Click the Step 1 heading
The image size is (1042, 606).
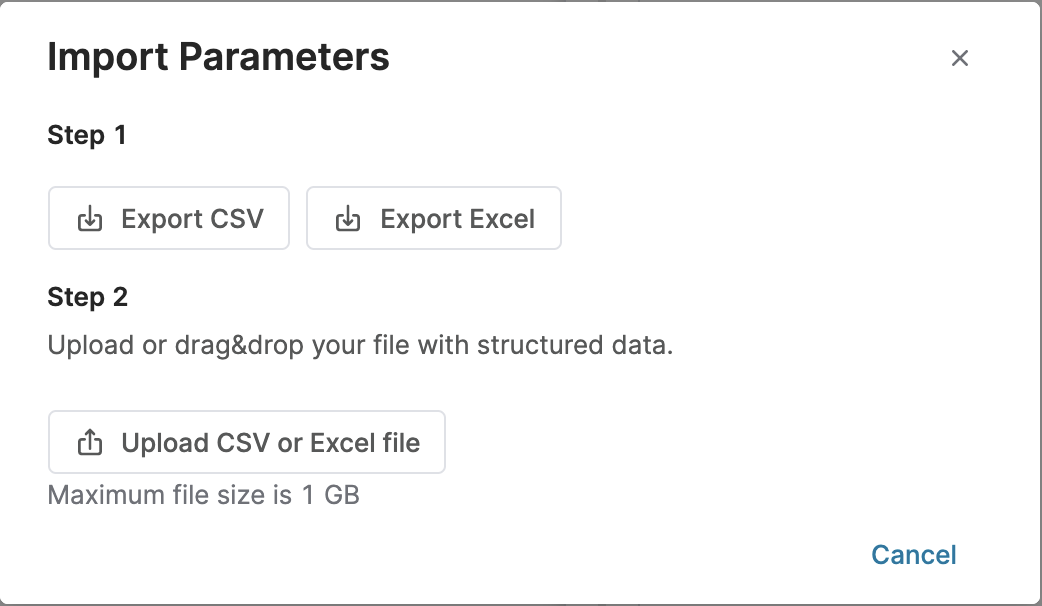tap(87, 135)
